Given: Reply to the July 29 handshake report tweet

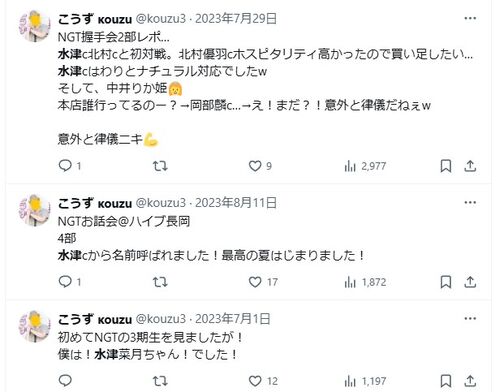Looking at the screenshot, I should click(x=70, y=166).
